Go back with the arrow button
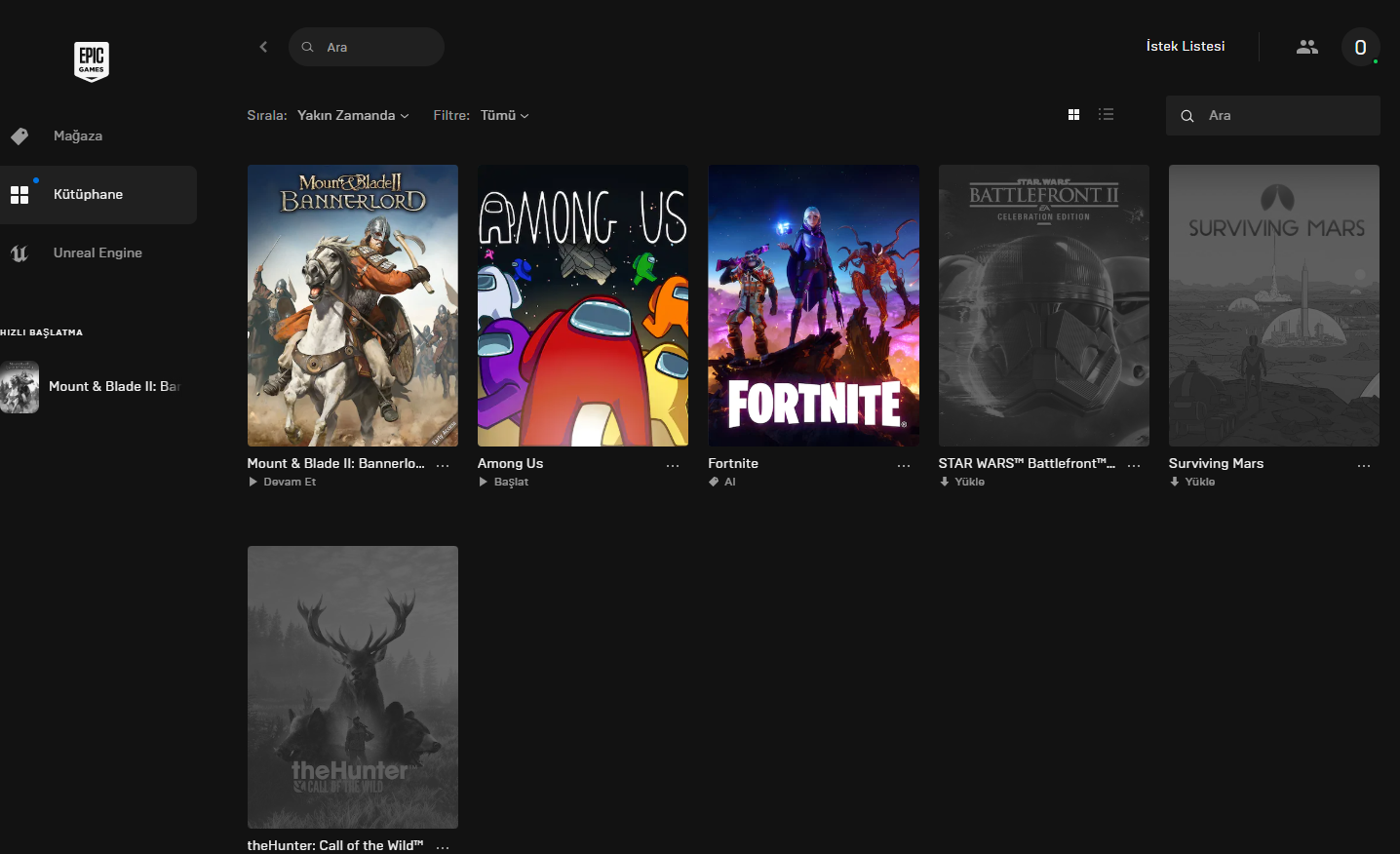This screenshot has width=1400, height=854. click(263, 47)
